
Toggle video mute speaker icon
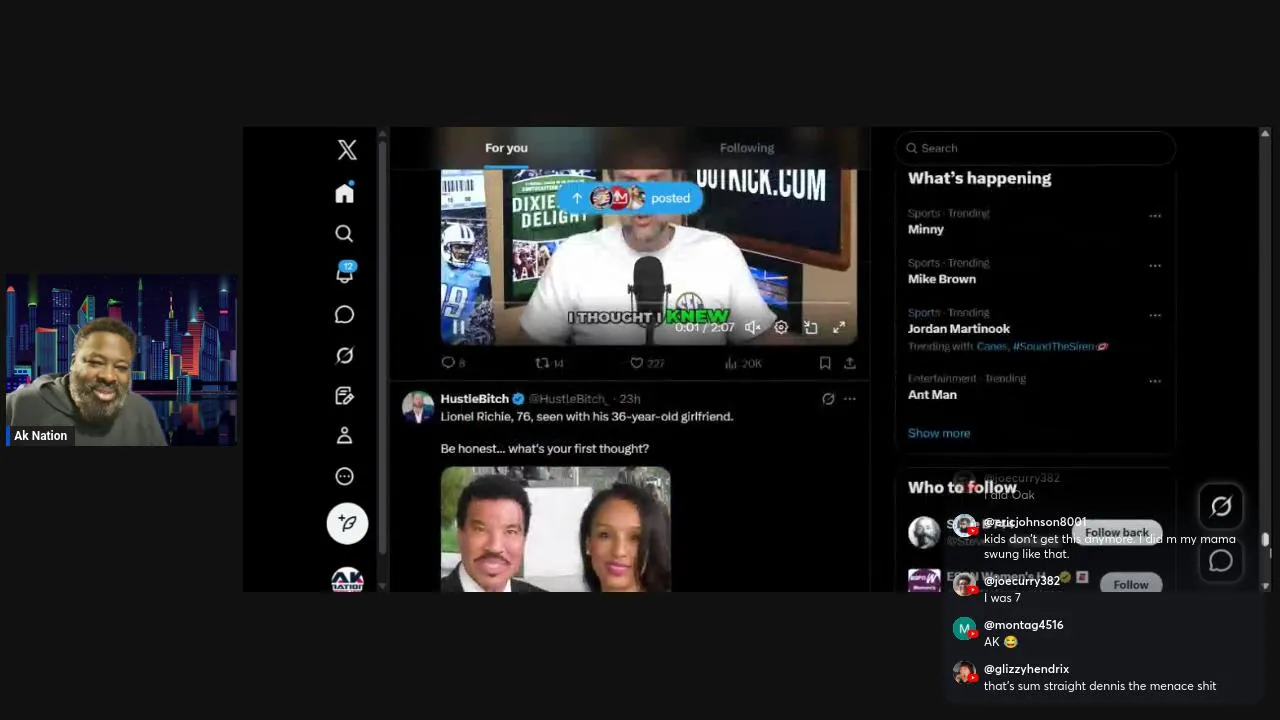point(753,327)
